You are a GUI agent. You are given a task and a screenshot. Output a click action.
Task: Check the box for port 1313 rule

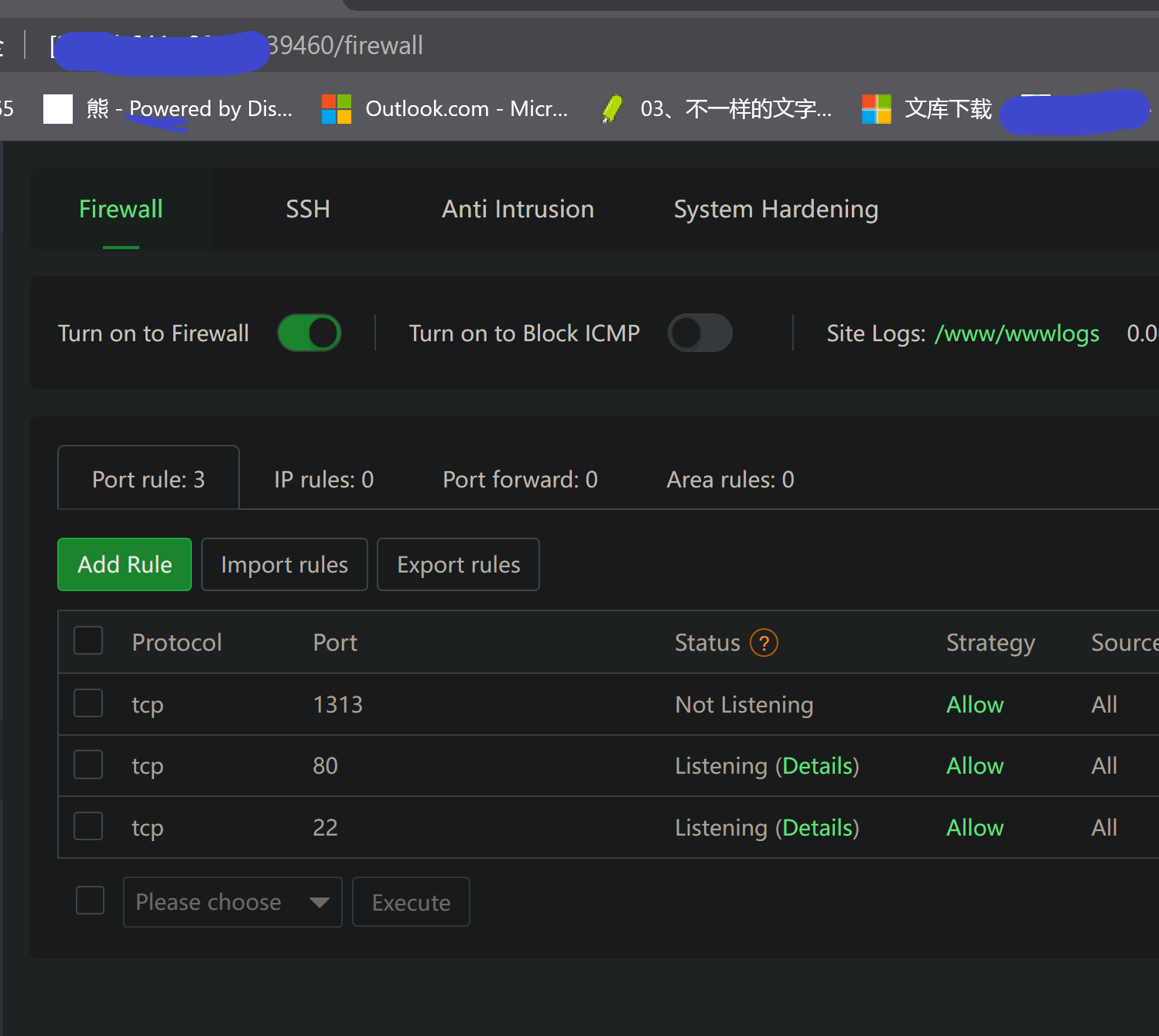(x=88, y=703)
